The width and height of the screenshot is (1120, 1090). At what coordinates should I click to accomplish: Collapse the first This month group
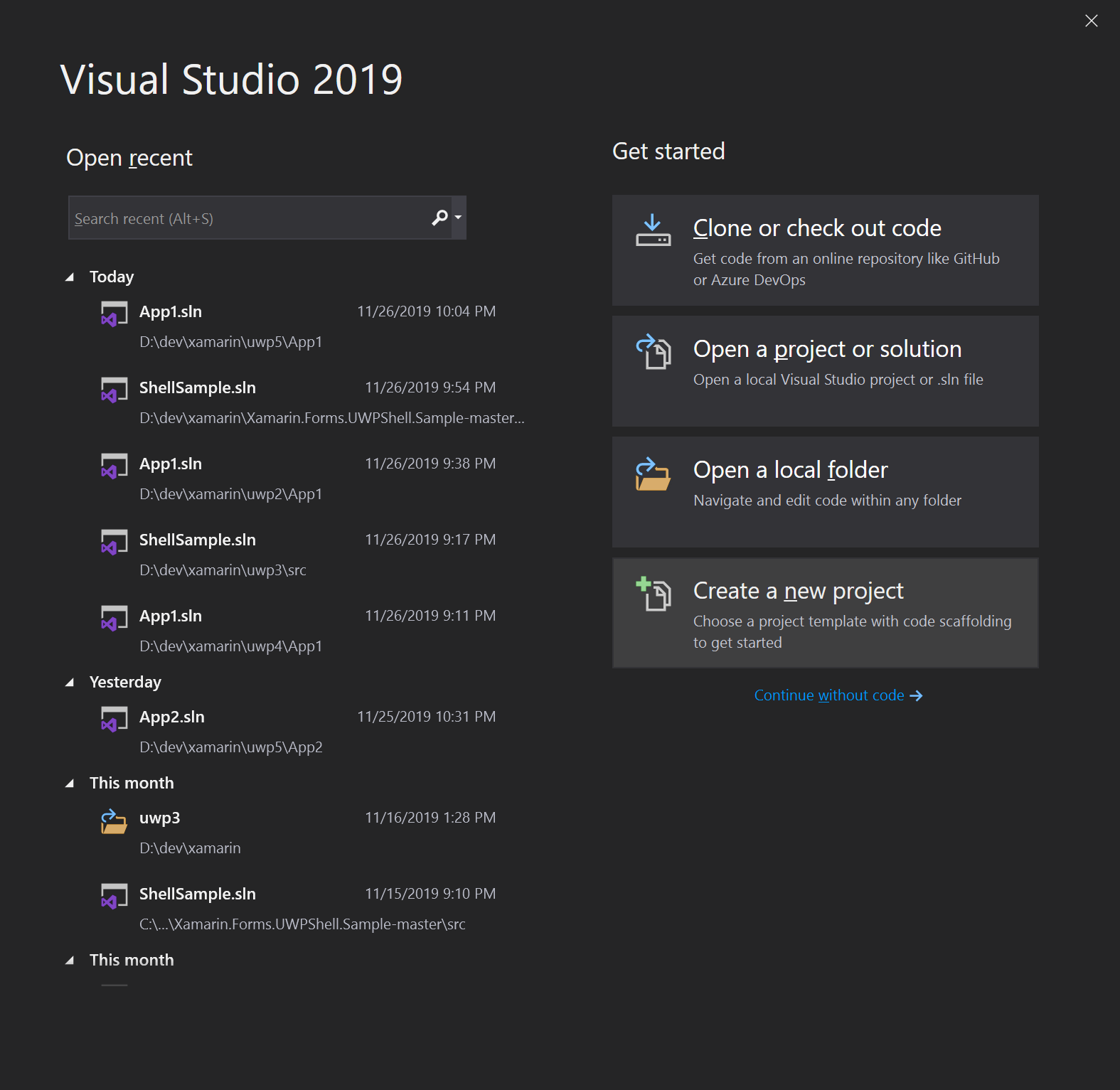[70, 784]
